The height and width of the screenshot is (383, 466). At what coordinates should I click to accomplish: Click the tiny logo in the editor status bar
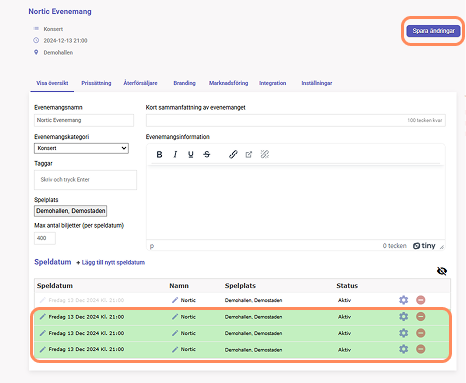click(424, 246)
